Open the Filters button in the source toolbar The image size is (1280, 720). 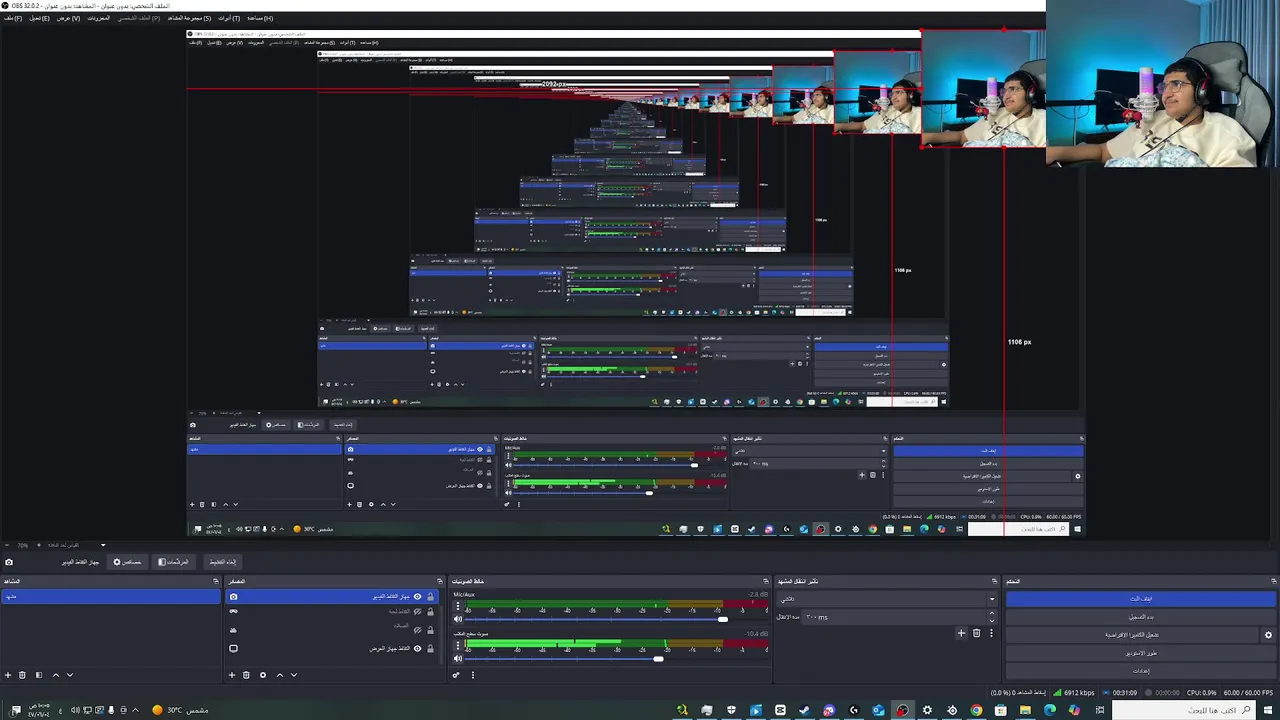[x=174, y=562]
